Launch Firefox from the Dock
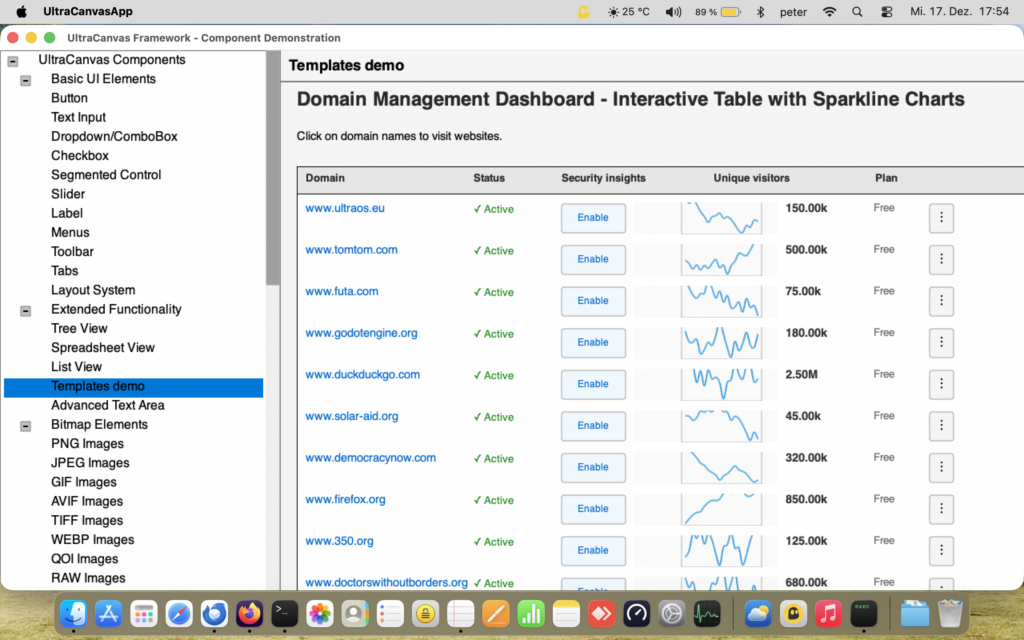The image size is (1024, 640). [249, 614]
